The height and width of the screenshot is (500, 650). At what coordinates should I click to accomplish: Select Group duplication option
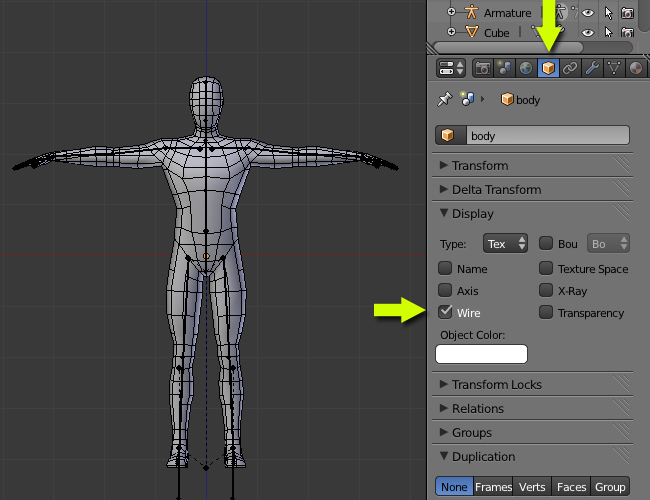(610, 487)
